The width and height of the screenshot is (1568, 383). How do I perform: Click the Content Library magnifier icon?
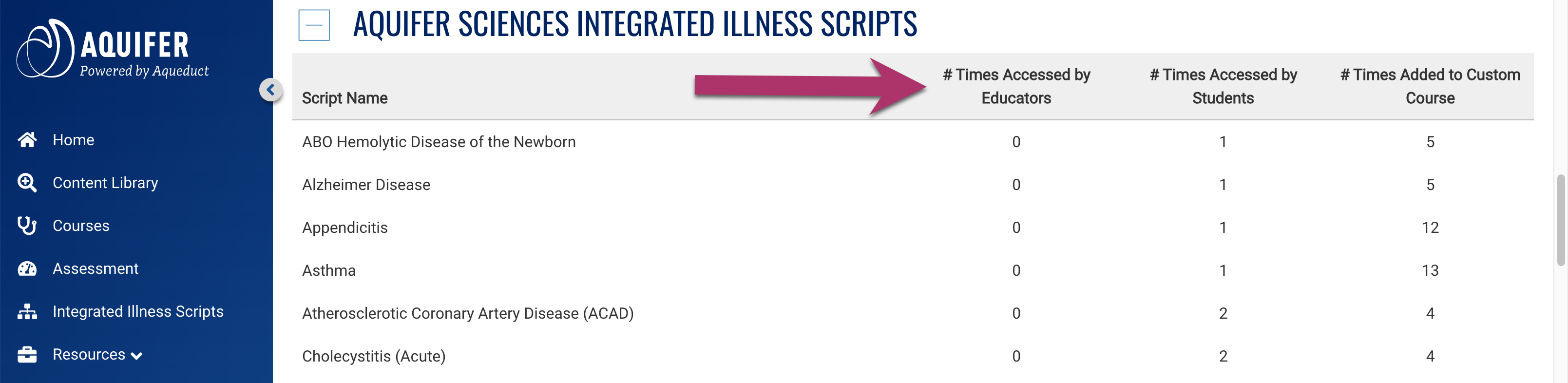click(27, 183)
